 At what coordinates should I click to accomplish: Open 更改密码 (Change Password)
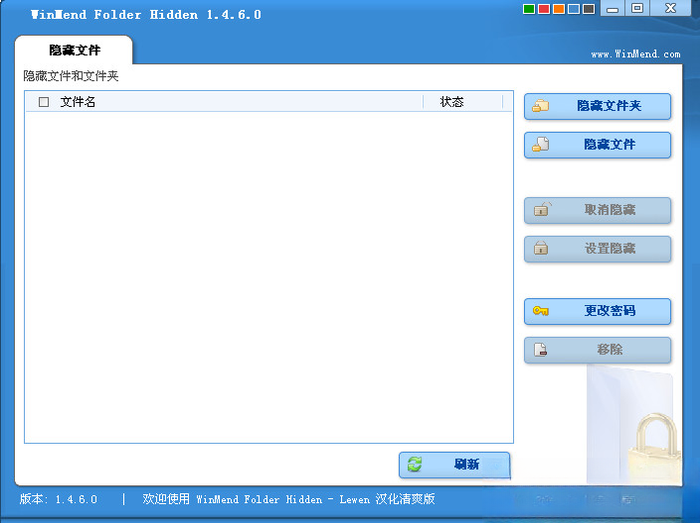pos(597,311)
